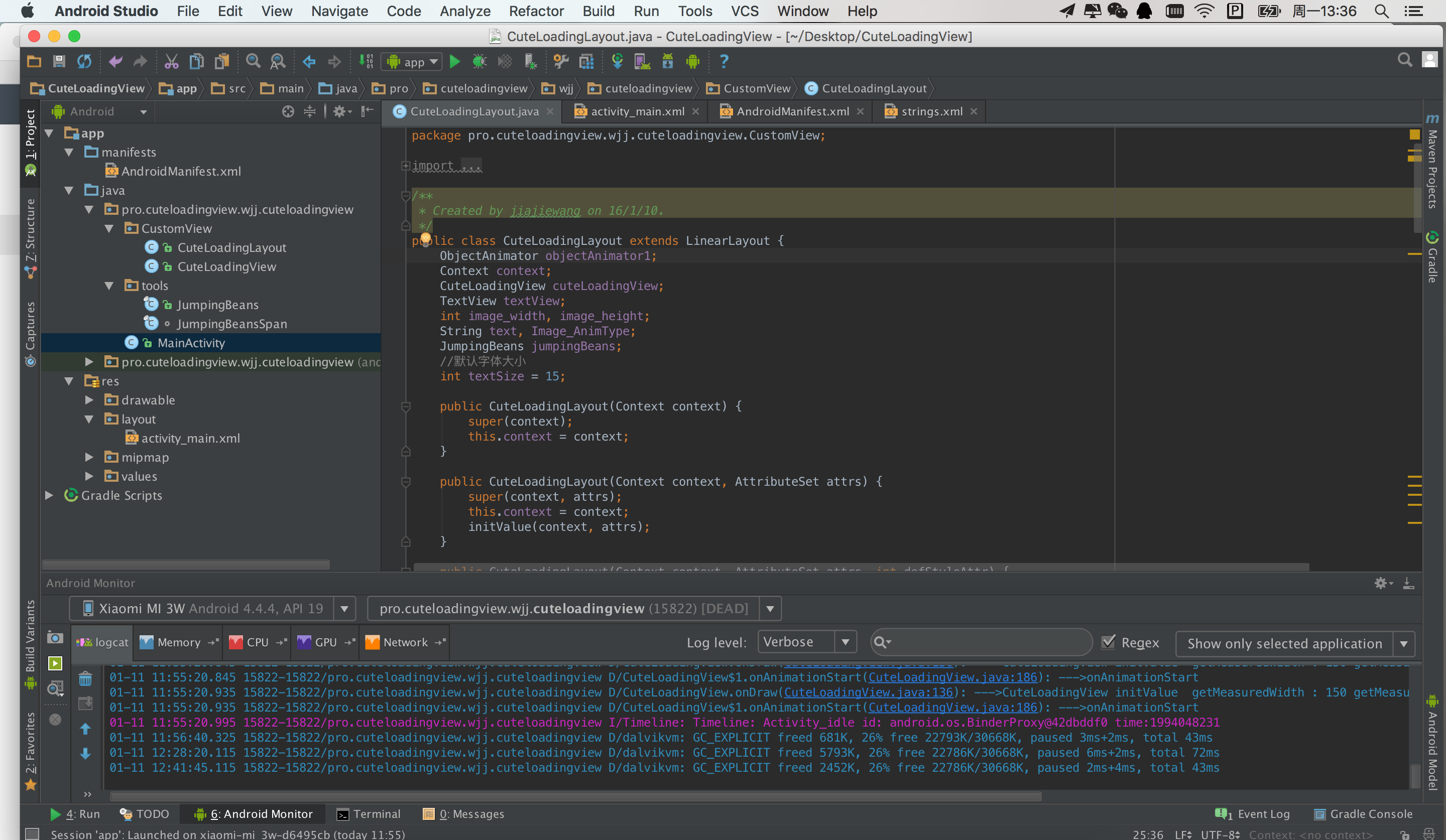Toggle the Structure tool window strip button
Screen dimensions: 1446x840
[x=31, y=238]
